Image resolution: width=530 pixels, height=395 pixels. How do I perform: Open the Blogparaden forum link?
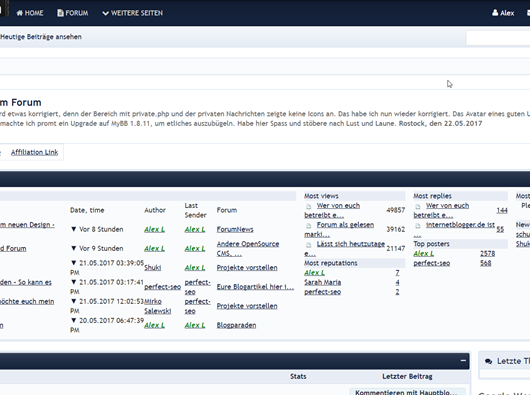[x=236, y=325]
